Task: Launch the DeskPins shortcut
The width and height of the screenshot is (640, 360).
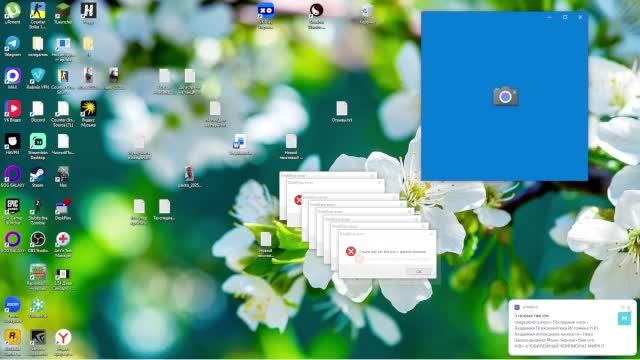Action: (x=63, y=207)
